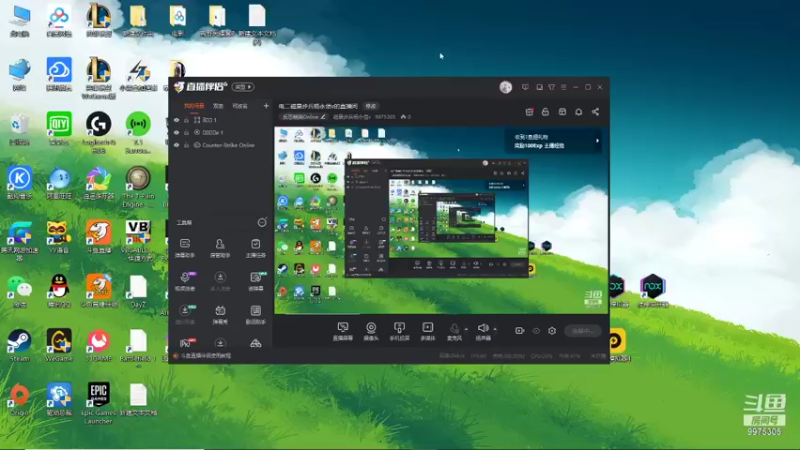Click the gift box icon above preview

pyautogui.click(x=562, y=112)
